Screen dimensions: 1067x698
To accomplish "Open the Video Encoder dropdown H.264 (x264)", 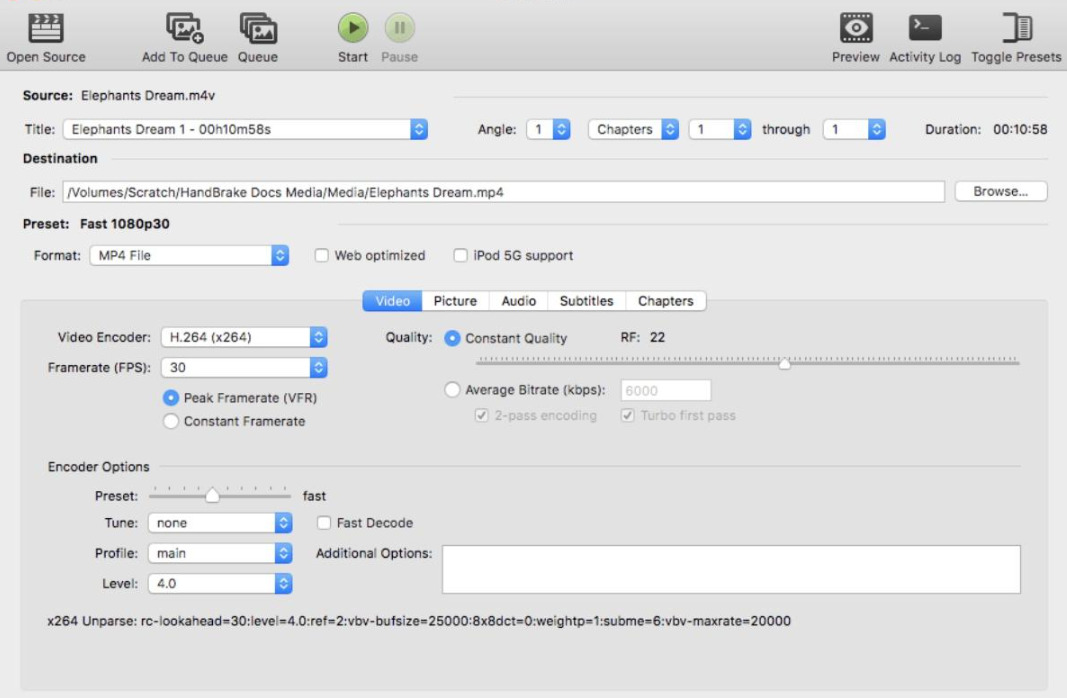I will tap(244, 337).
